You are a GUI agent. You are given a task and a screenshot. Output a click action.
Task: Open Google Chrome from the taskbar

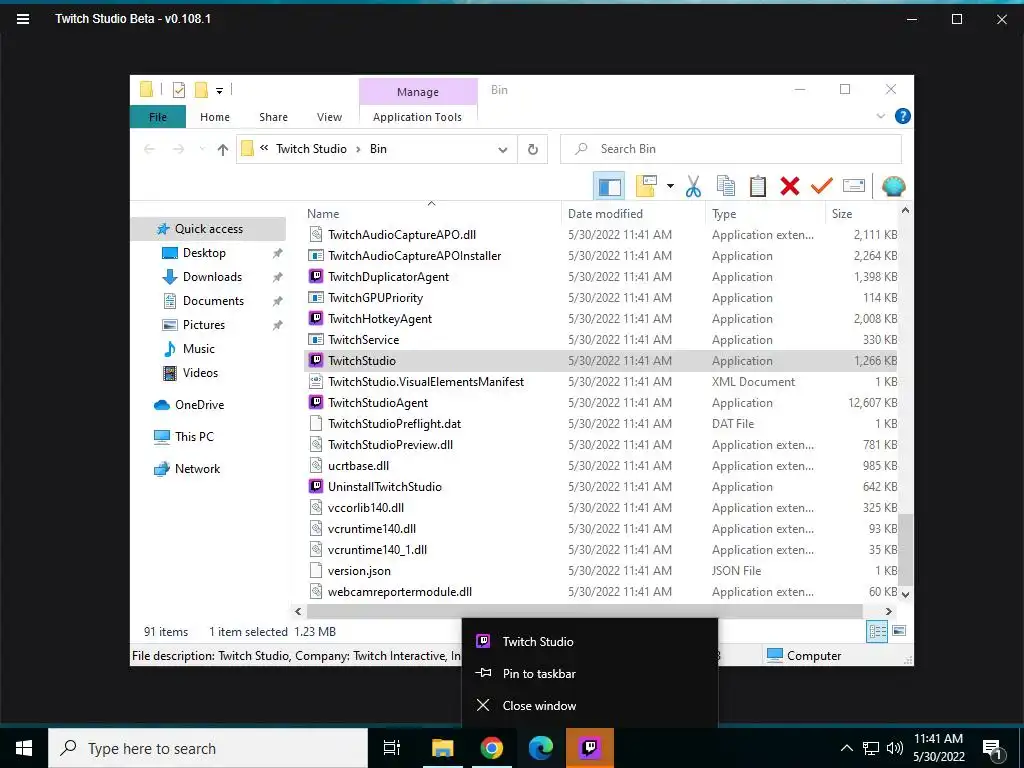tap(491, 748)
